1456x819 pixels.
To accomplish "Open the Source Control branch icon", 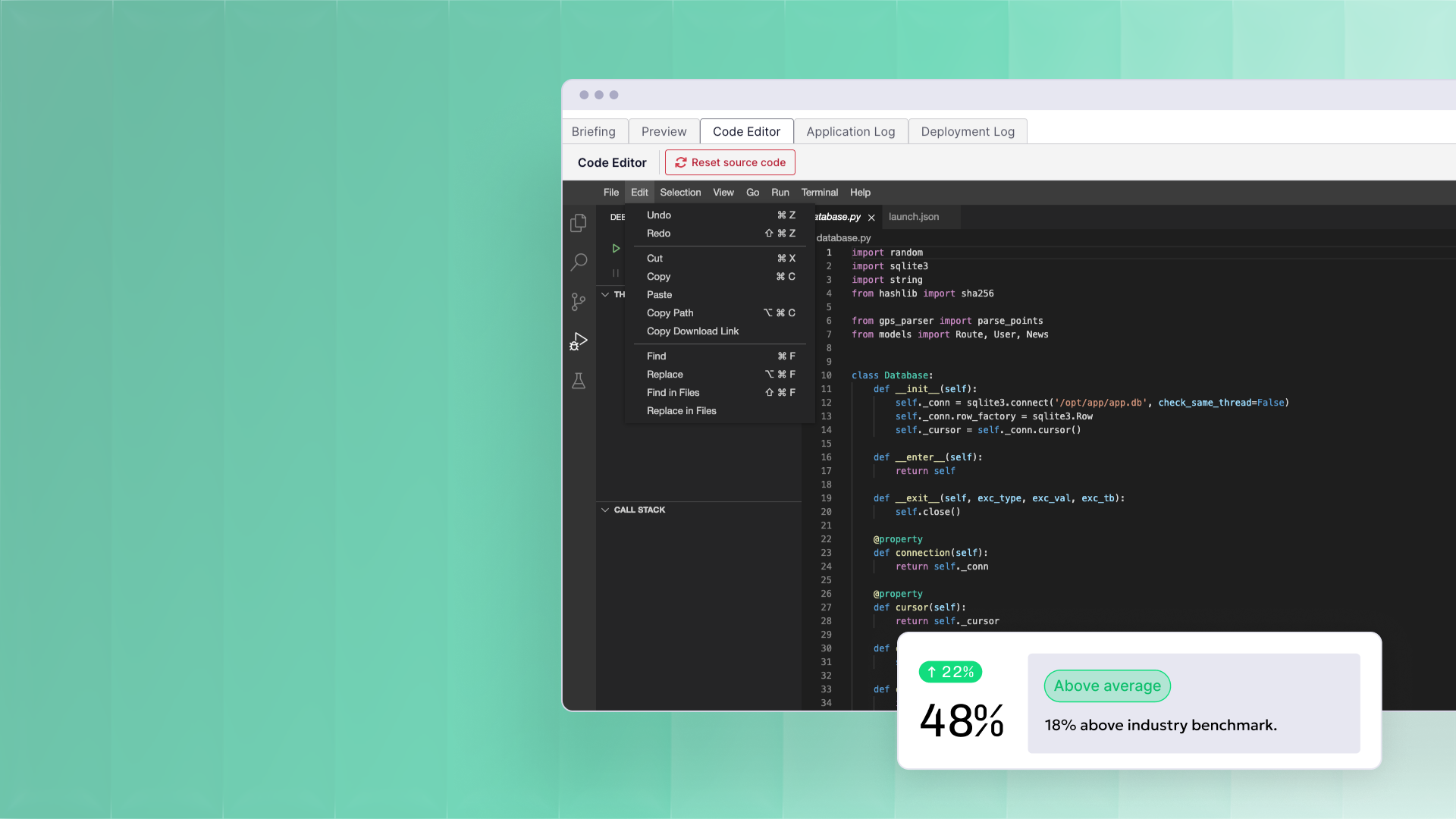I will pyautogui.click(x=579, y=302).
